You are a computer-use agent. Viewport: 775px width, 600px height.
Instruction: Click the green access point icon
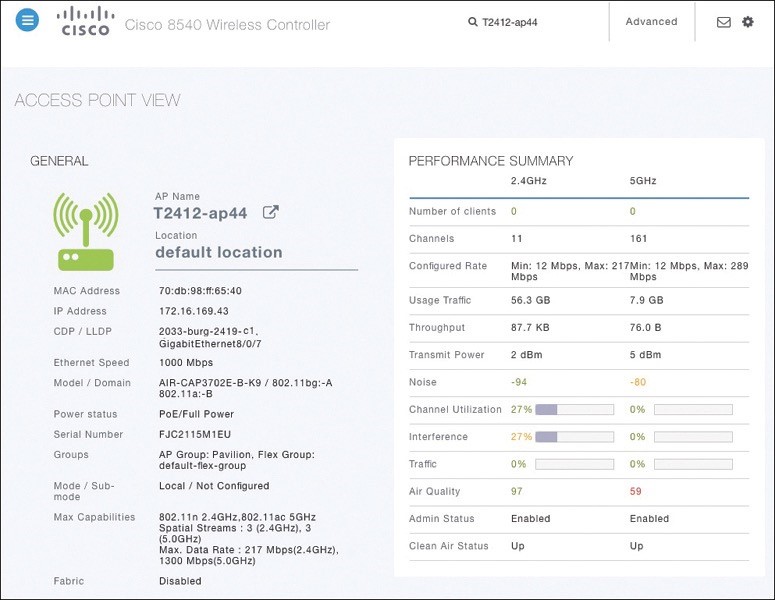point(86,232)
